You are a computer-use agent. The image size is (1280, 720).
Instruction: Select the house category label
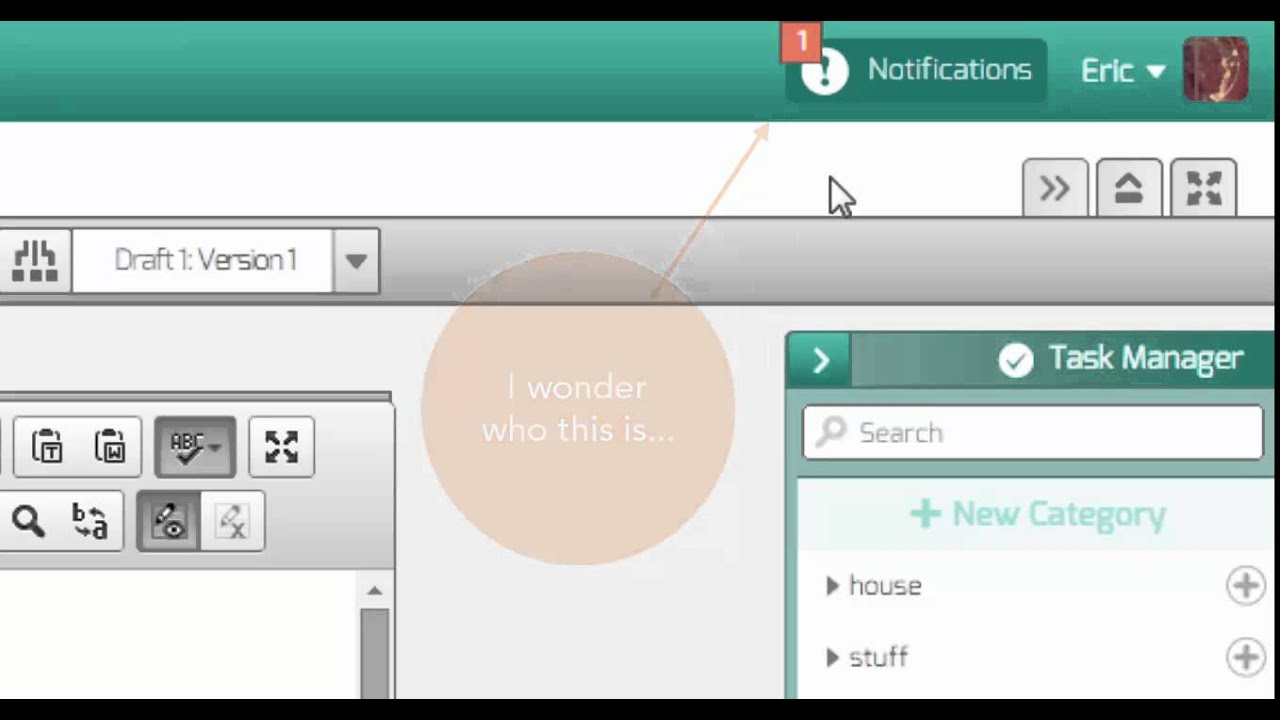point(885,586)
